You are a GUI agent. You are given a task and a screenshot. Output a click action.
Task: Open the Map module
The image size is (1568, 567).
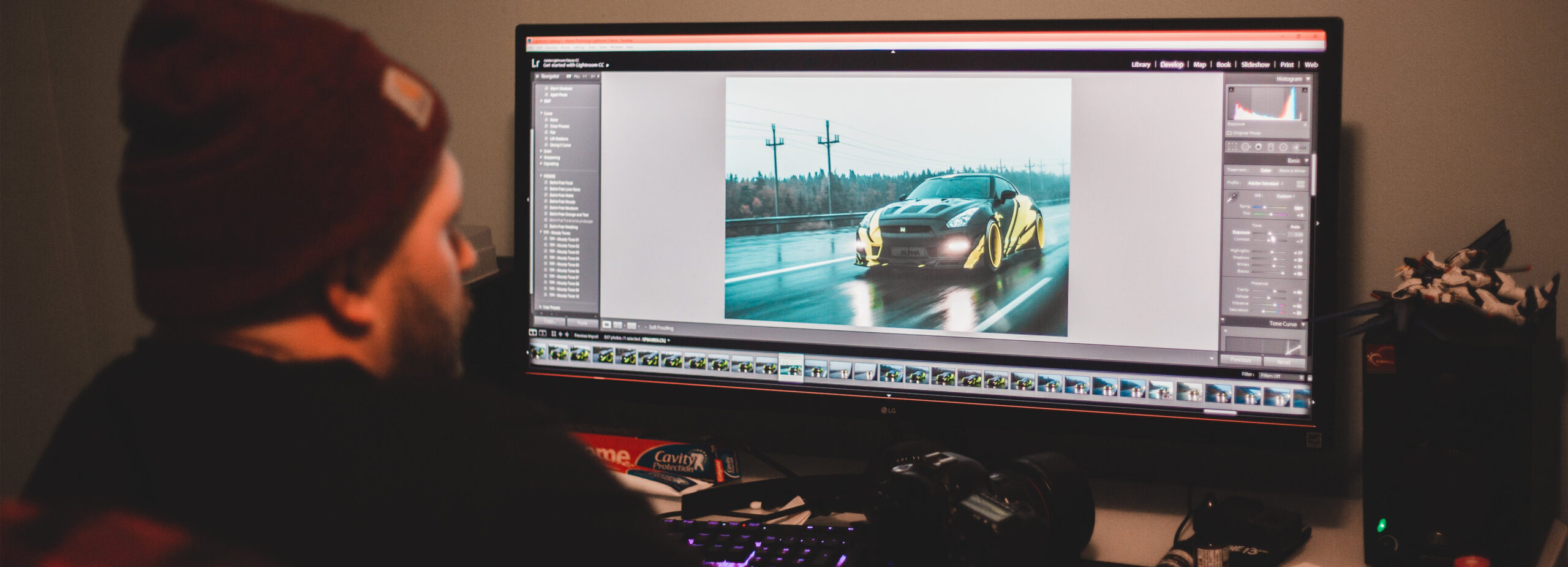pyautogui.click(x=1199, y=64)
